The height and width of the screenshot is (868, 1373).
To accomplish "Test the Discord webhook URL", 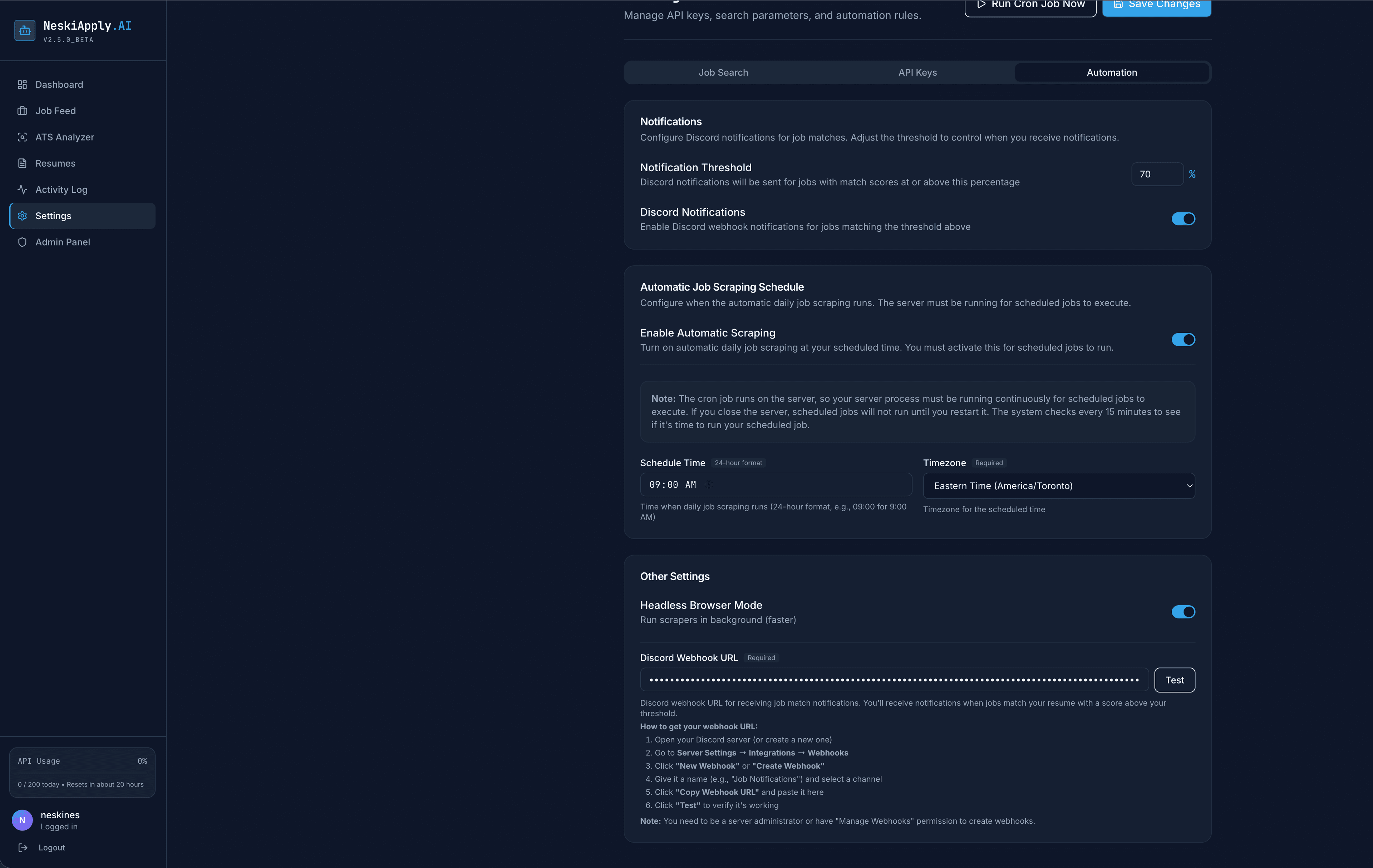I will pyautogui.click(x=1175, y=679).
